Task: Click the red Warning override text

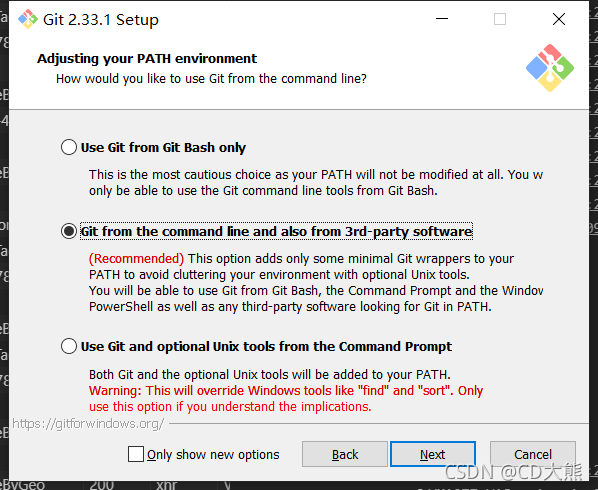Action: [286, 398]
